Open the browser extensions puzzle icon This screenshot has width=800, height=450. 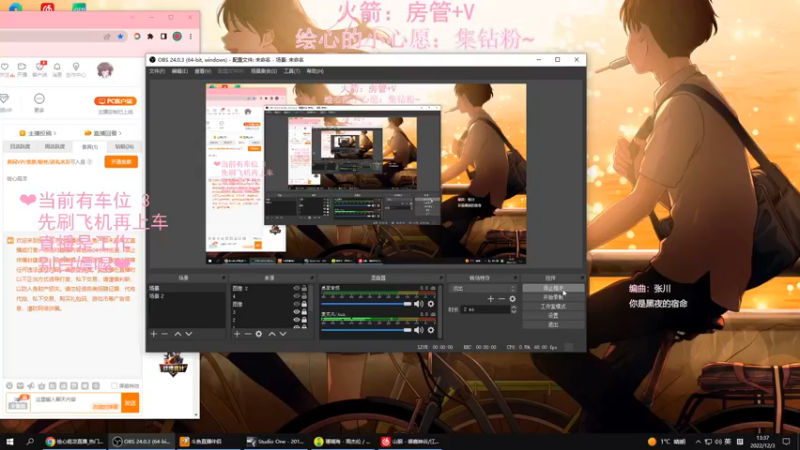click(151, 36)
